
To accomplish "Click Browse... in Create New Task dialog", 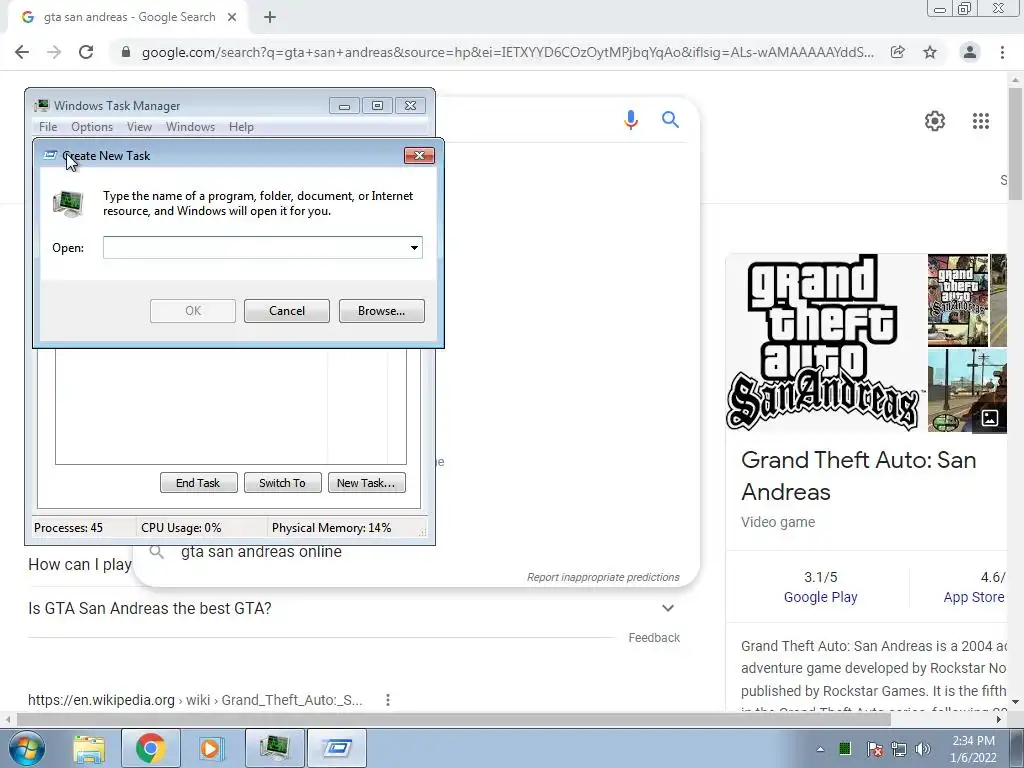I will pos(381,311).
